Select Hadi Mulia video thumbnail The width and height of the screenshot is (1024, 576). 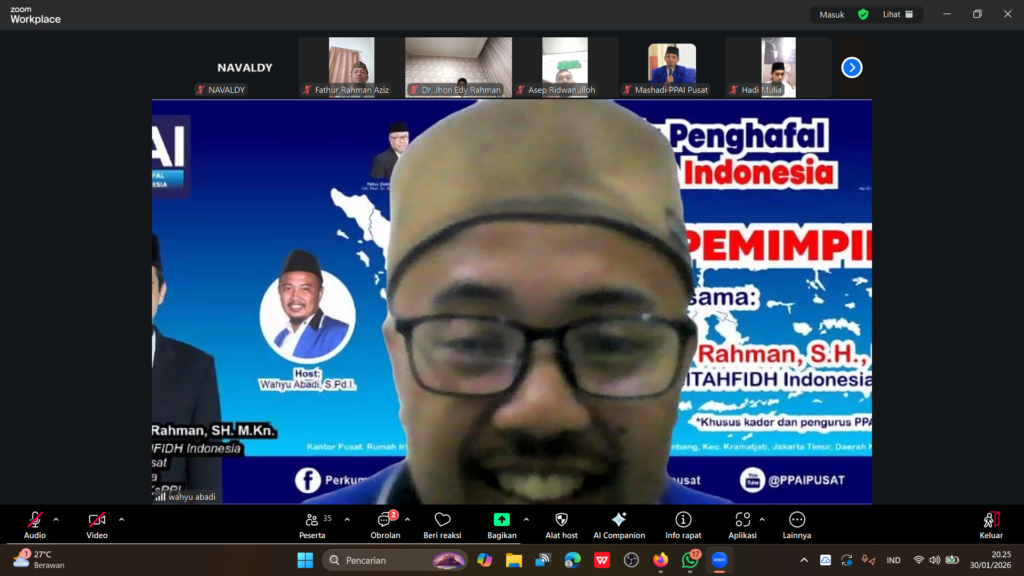click(x=778, y=67)
